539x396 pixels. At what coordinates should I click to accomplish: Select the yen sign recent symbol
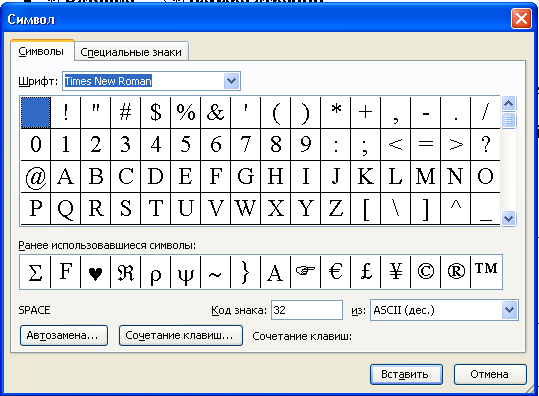(395, 272)
